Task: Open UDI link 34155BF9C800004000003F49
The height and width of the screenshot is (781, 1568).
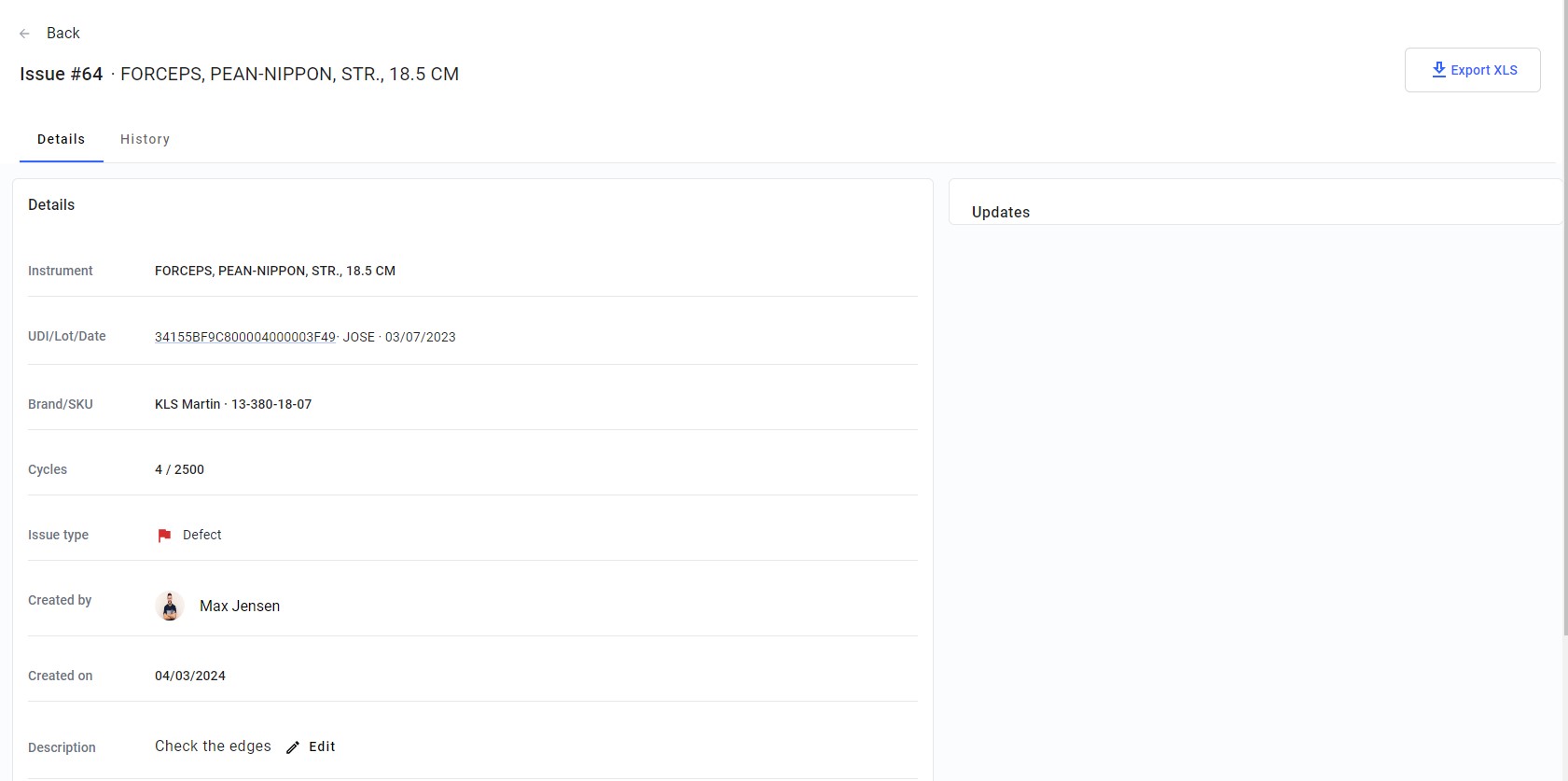Action: tap(245, 337)
